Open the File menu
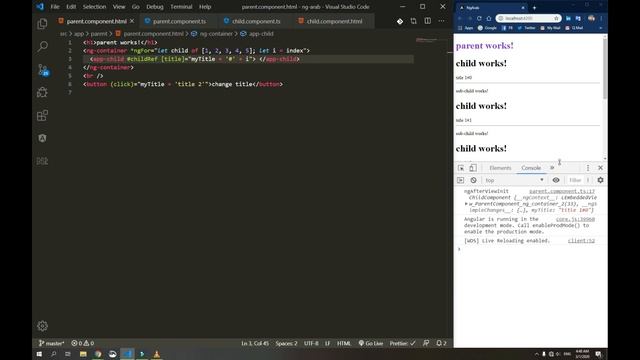Image resolution: width=640 pixels, height=360 pixels. [x=55, y=7]
